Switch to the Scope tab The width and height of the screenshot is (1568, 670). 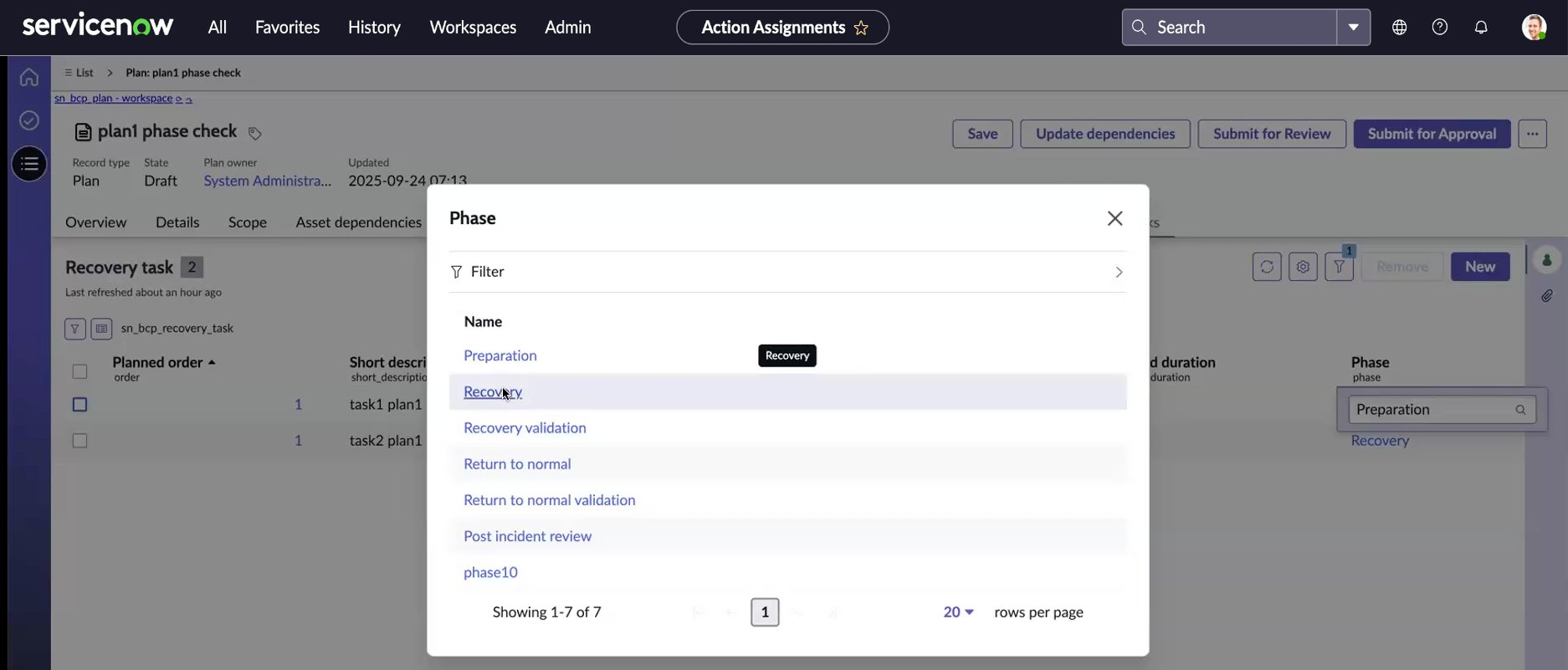[248, 222]
